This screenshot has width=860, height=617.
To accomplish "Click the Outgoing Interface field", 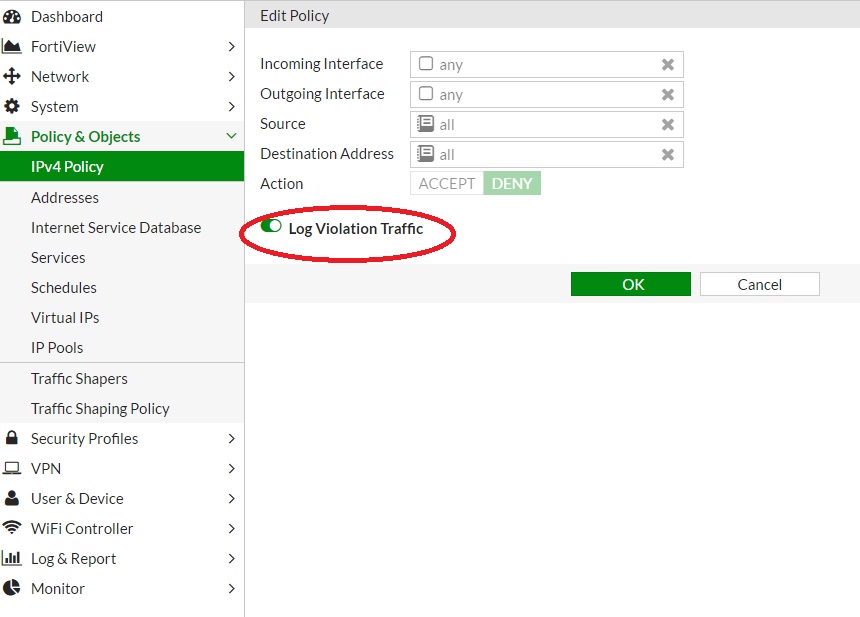I will (x=547, y=95).
